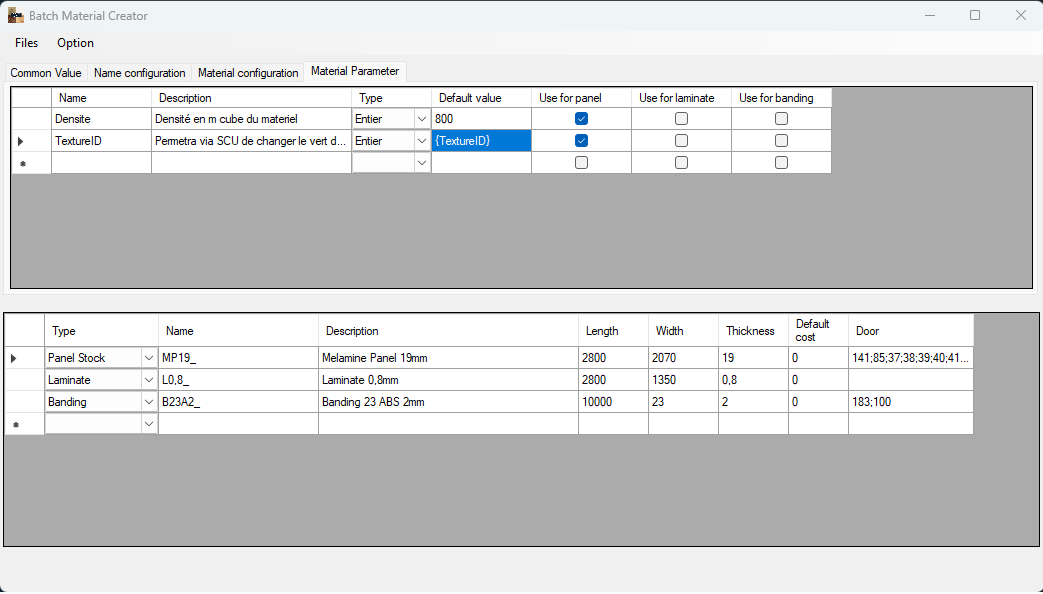Check Use for banding for Densite

click(782, 118)
